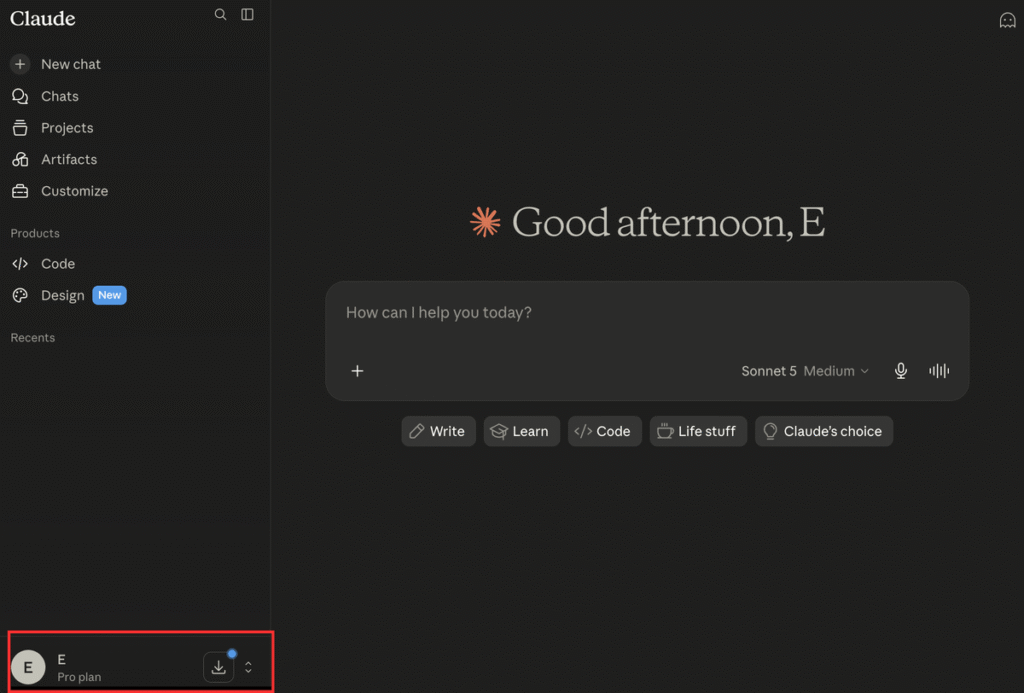Open Artifacts page

pos(54,159)
